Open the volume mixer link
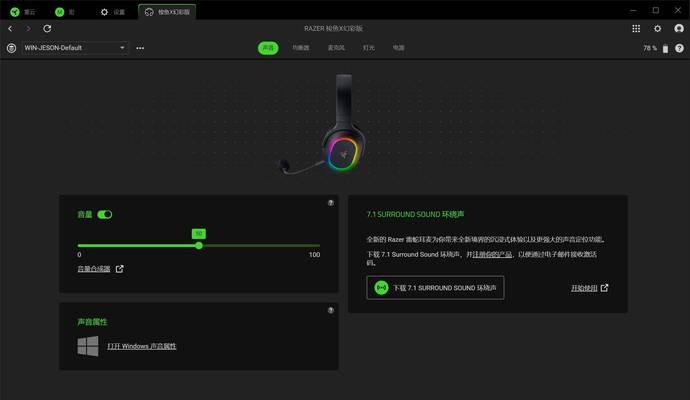Viewport: 690px width, 400px height. (x=94, y=269)
